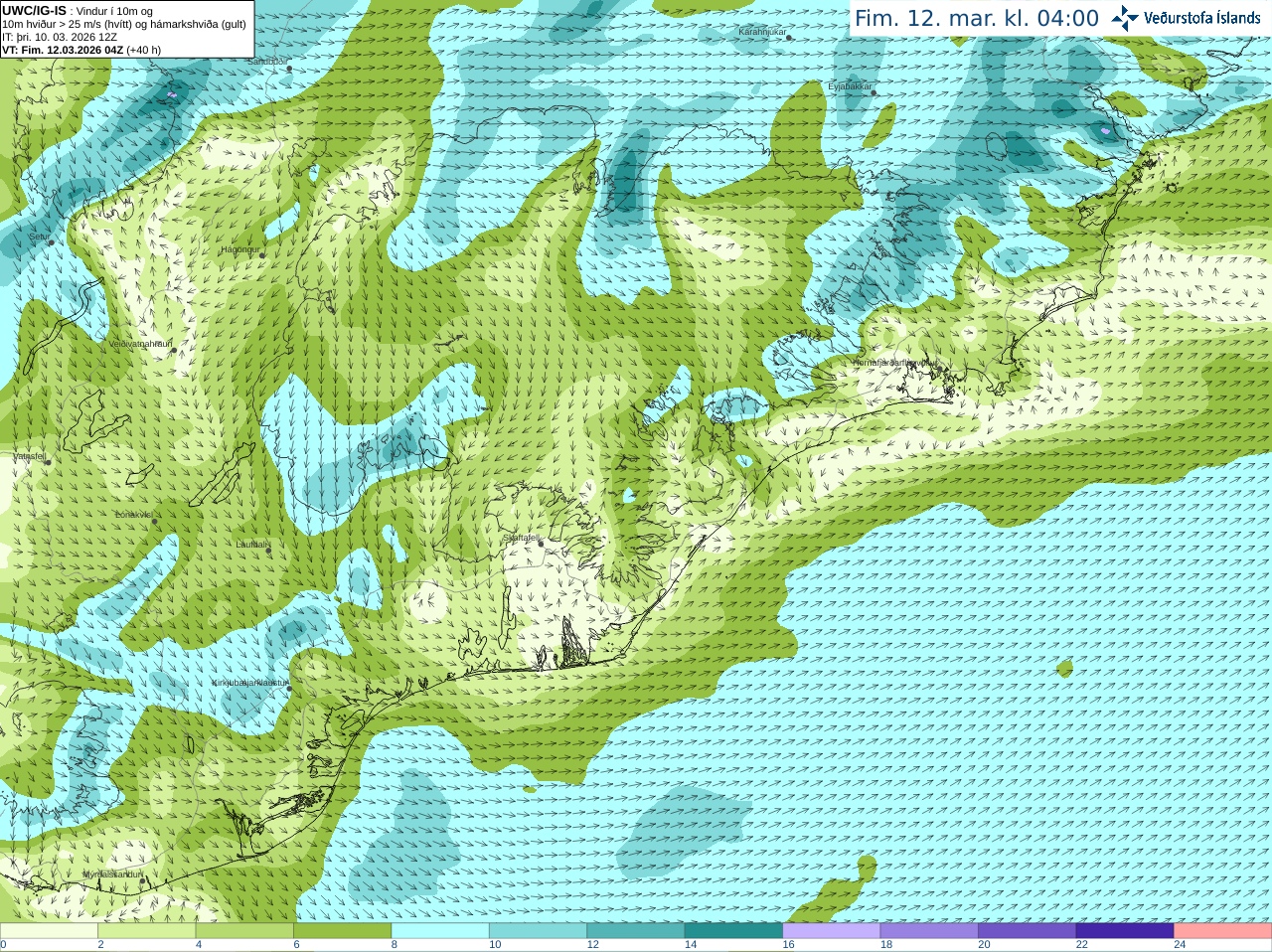1272x952 pixels.
Task: Click the 10–12 m/s turquoise legend swatch
Action: tap(538, 931)
